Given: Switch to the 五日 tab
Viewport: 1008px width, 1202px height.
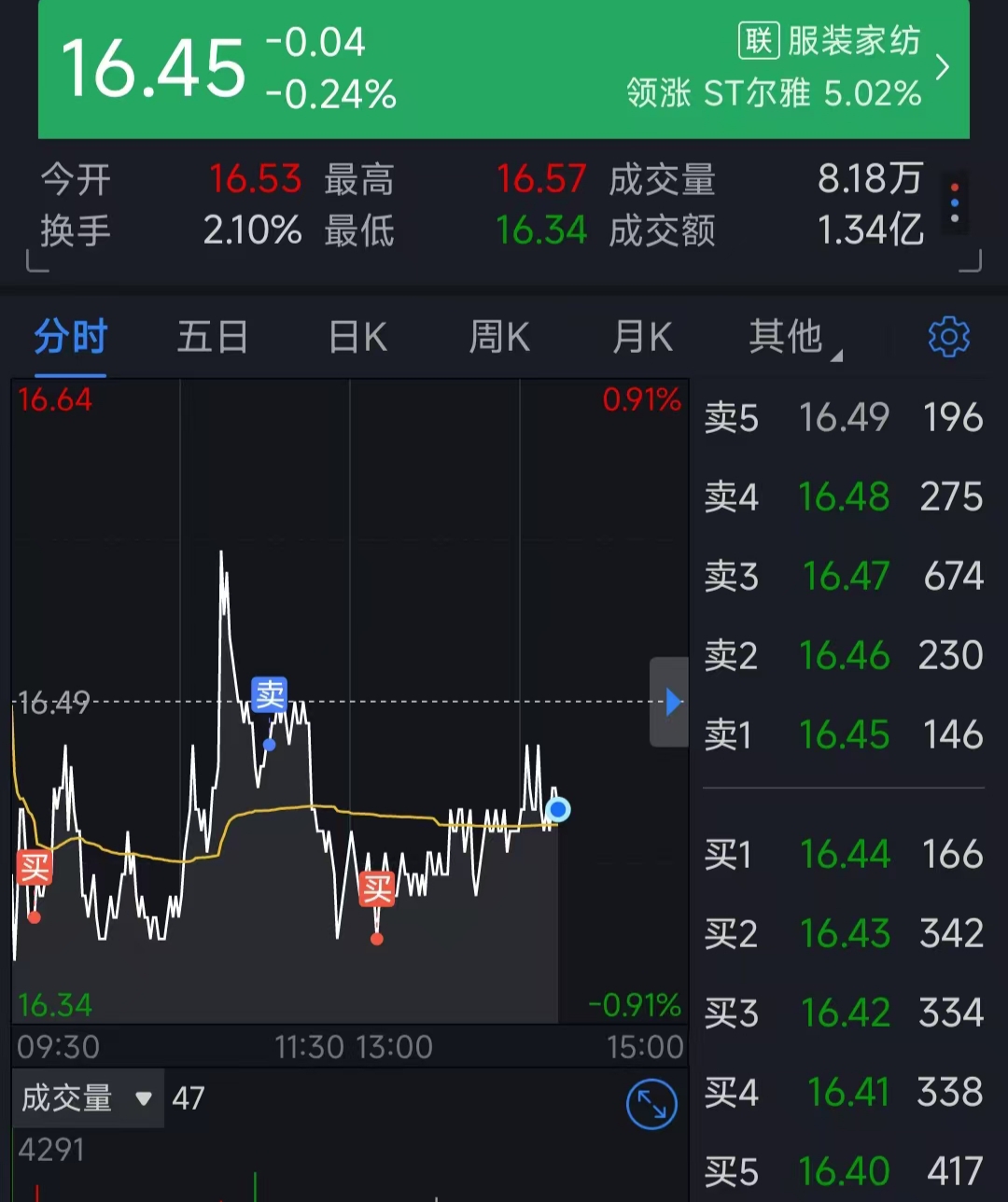Looking at the screenshot, I should tap(213, 337).
